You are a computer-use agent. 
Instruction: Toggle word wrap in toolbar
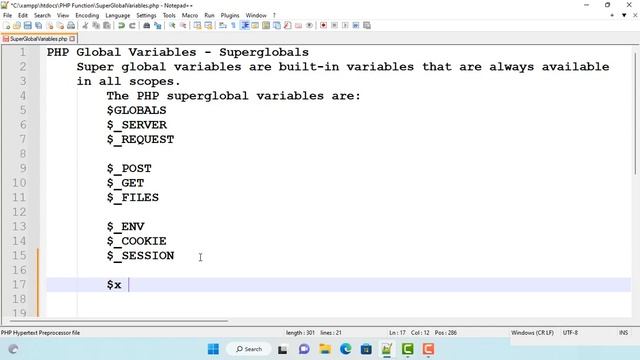tap(222, 25)
